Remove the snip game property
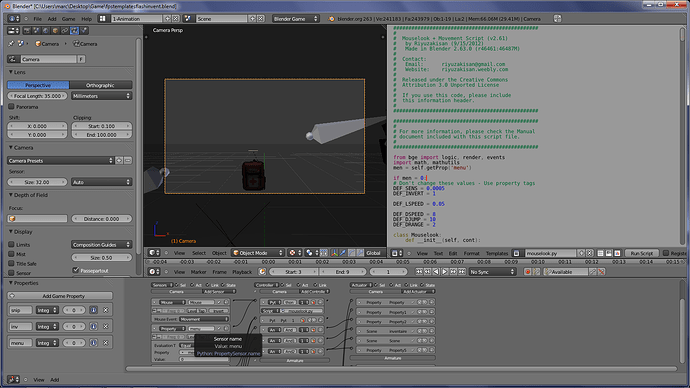Viewport: 690px width, 388px height. [x=106, y=310]
